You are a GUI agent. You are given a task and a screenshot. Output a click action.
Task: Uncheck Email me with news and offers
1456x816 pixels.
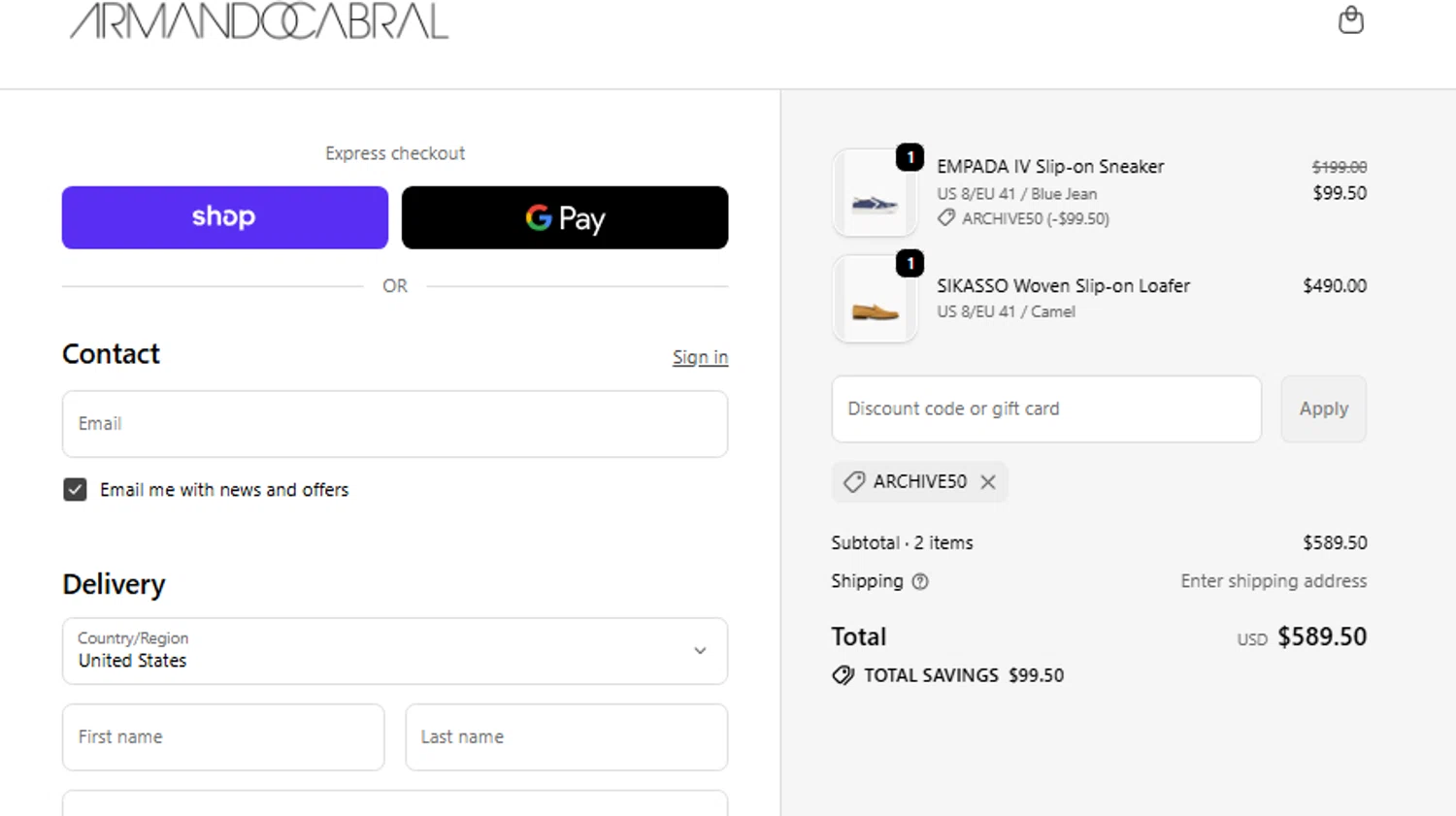pos(75,490)
